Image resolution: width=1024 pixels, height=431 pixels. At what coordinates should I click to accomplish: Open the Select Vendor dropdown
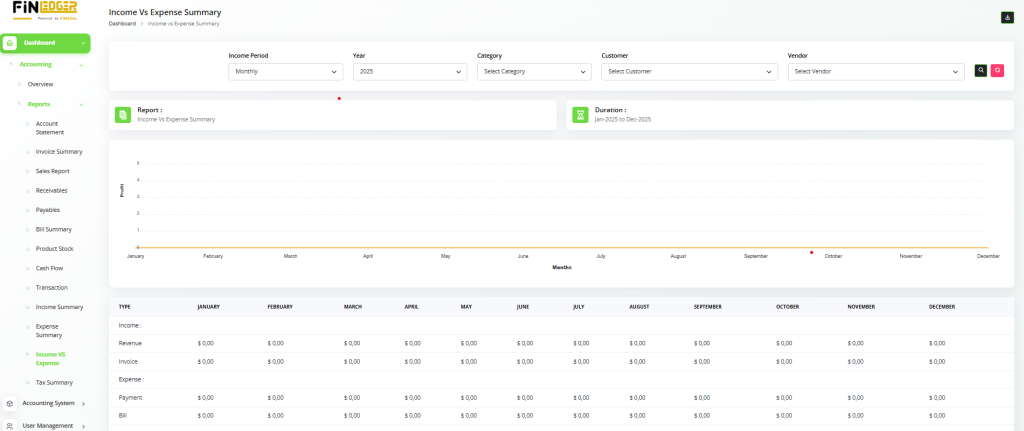tap(876, 72)
